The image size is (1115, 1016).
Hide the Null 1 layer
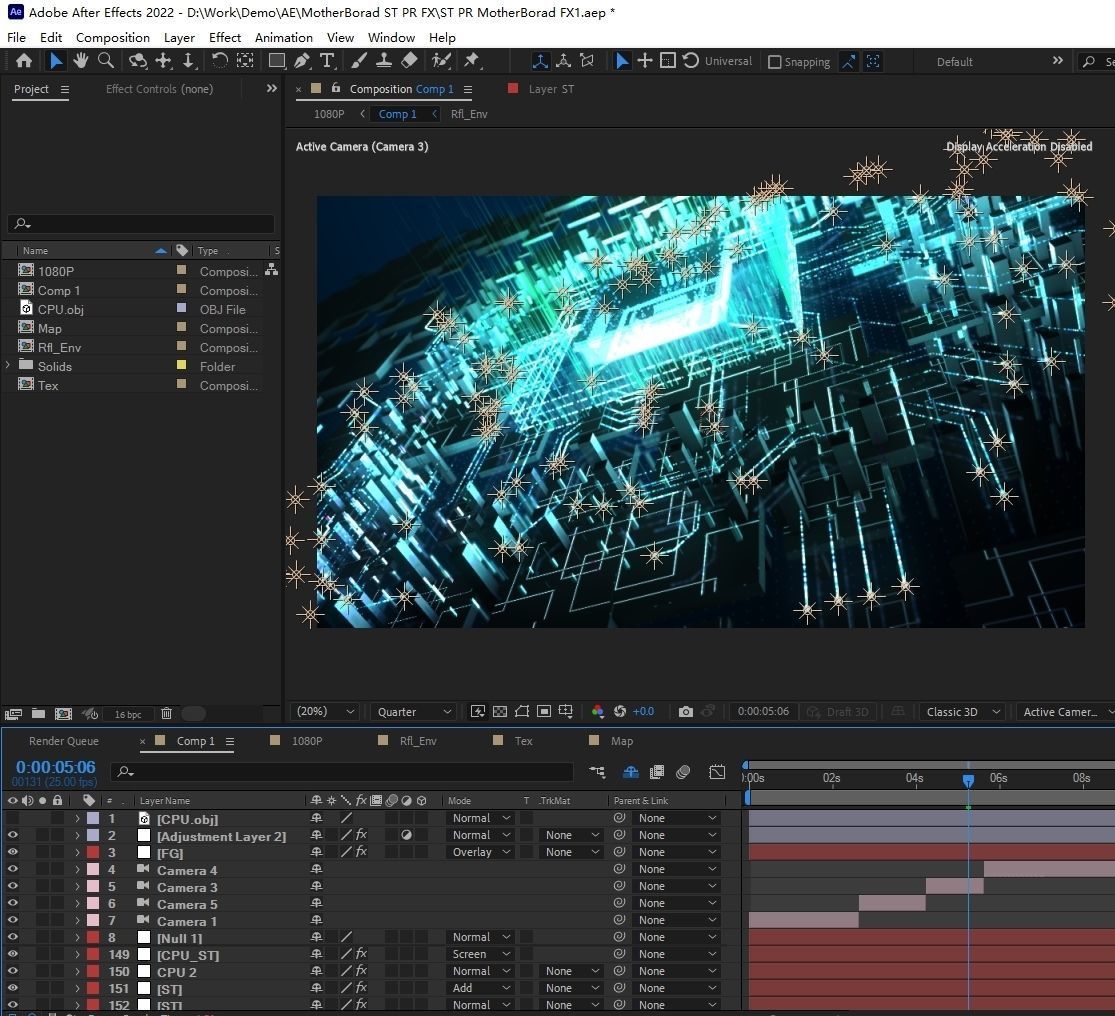[12, 937]
